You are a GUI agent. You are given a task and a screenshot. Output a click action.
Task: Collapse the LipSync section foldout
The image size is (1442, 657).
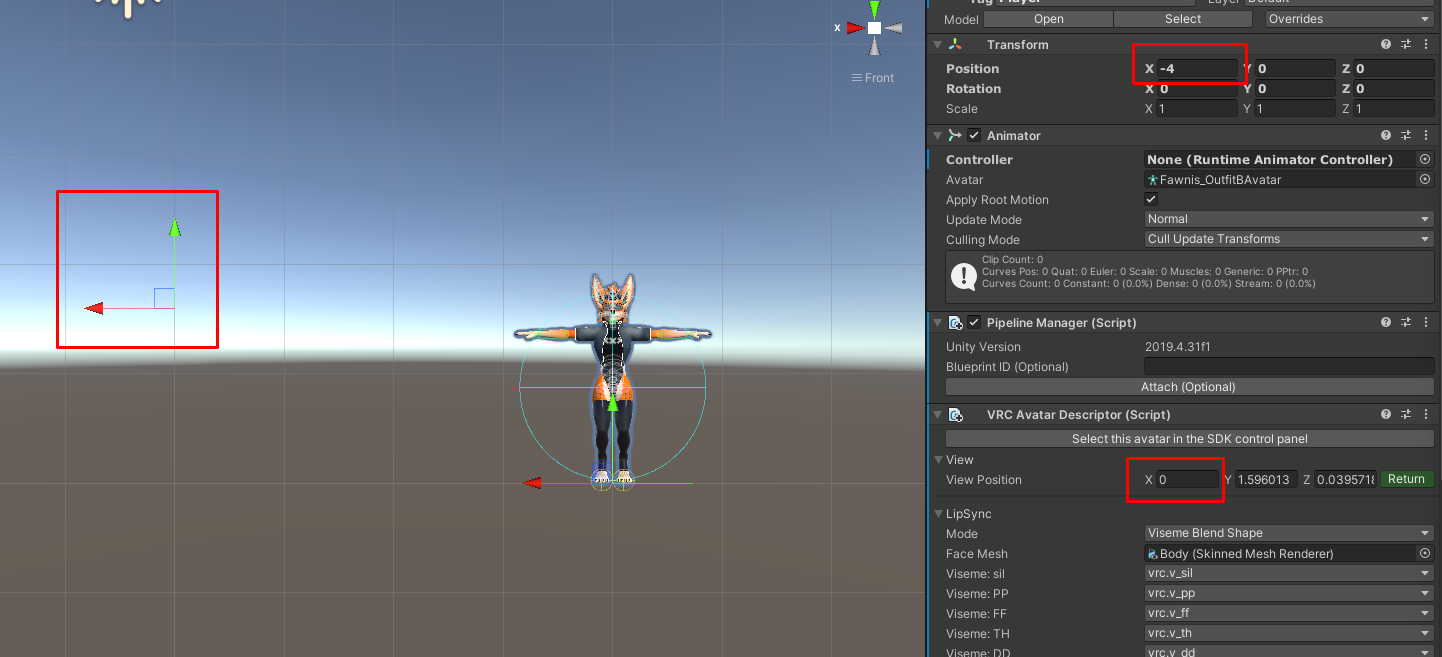pyautogui.click(x=938, y=514)
